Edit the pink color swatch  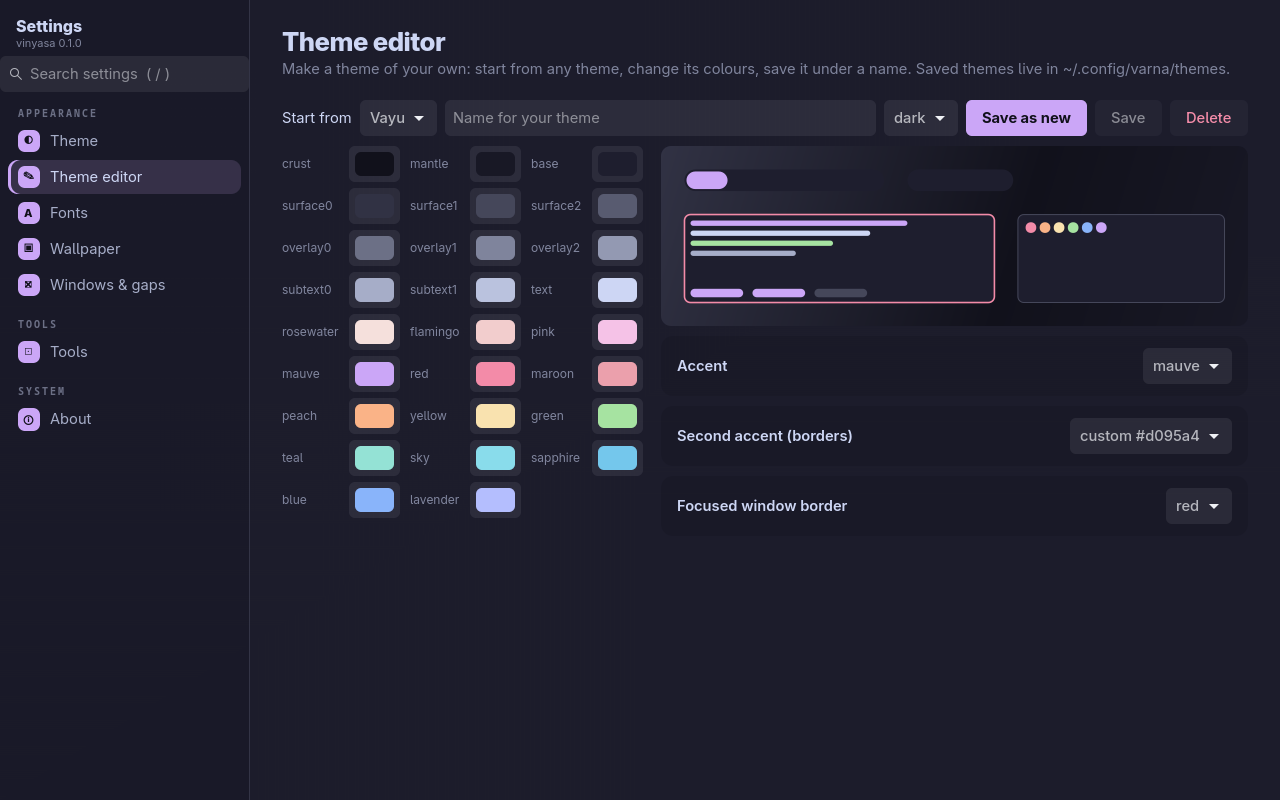tap(617, 332)
